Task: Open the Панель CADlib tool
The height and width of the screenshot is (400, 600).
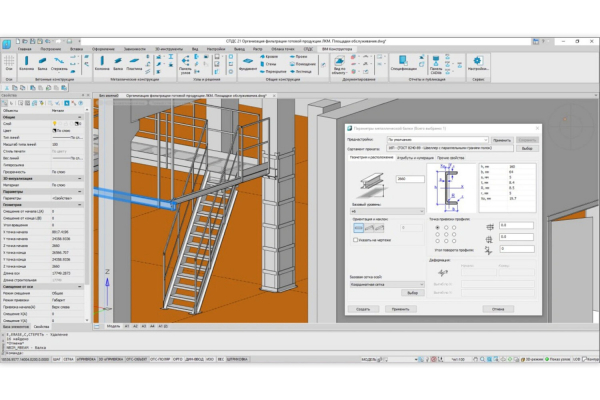Action: [x=436, y=64]
